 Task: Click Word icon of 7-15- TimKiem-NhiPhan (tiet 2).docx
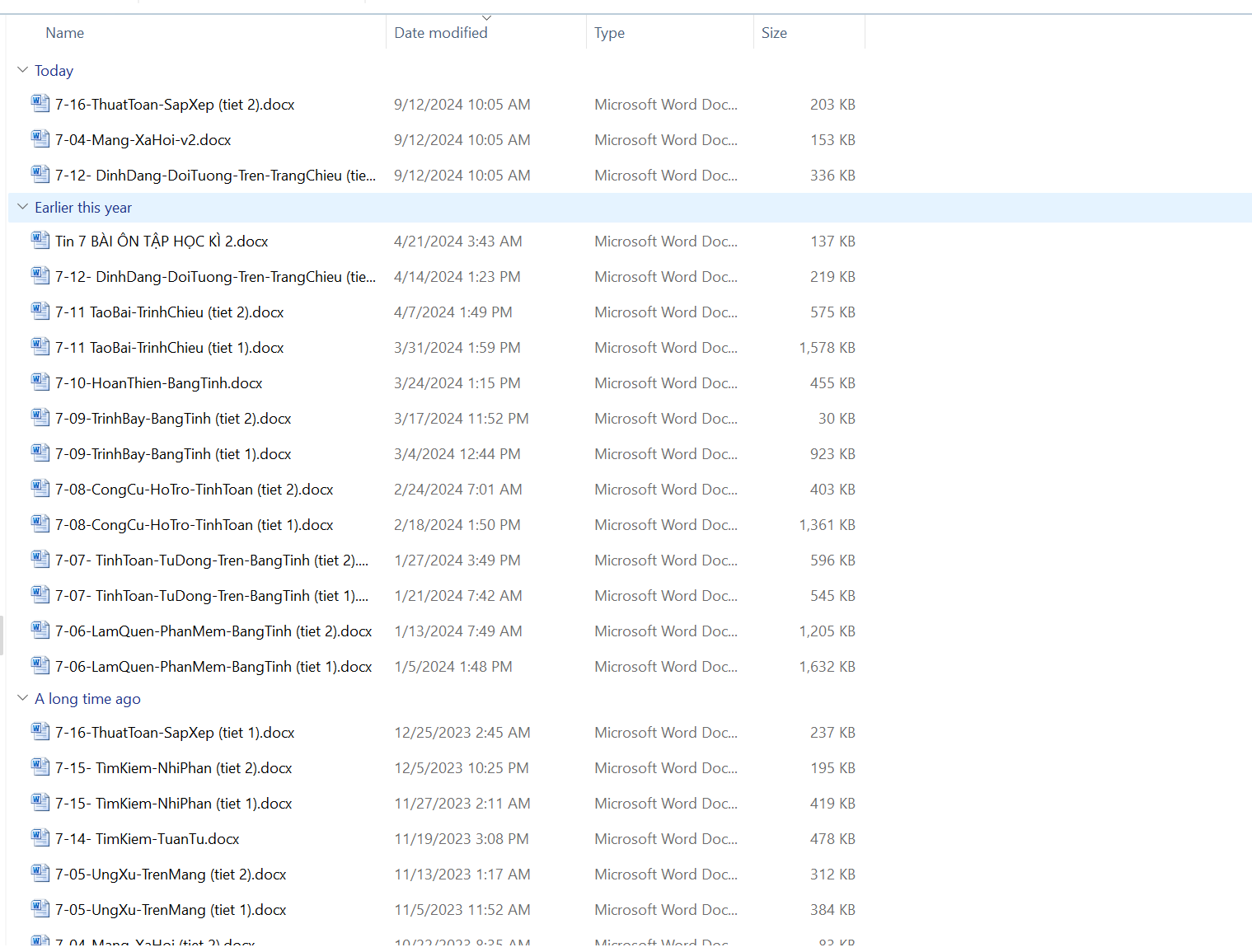pyautogui.click(x=40, y=767)
